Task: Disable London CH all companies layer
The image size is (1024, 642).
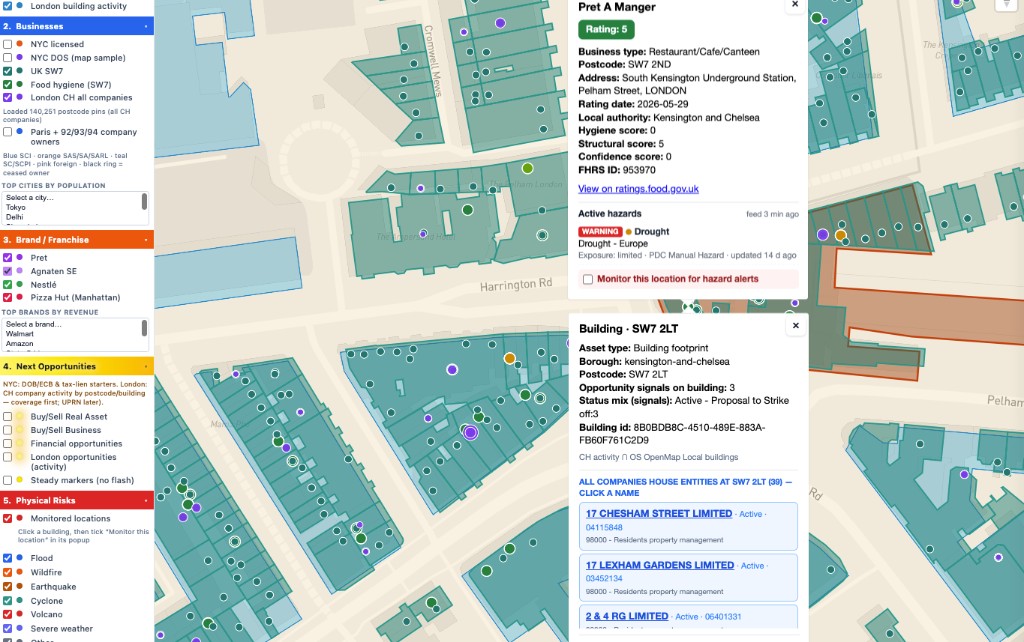Action: (7, 97)
